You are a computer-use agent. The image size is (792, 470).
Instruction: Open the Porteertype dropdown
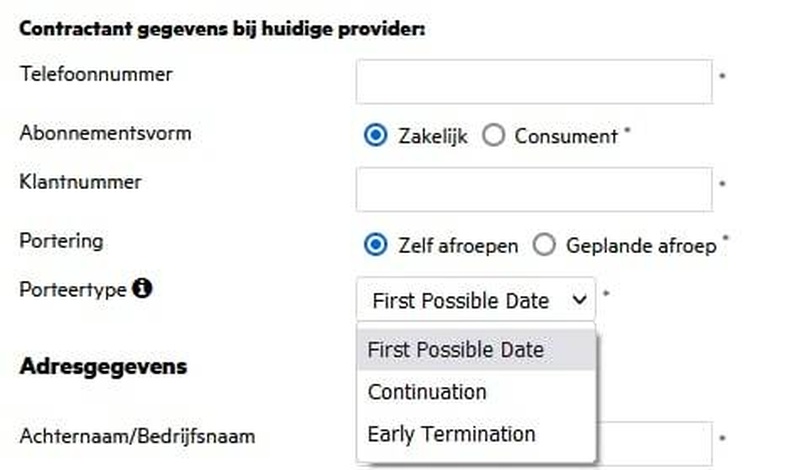click(x=476, y=300)
